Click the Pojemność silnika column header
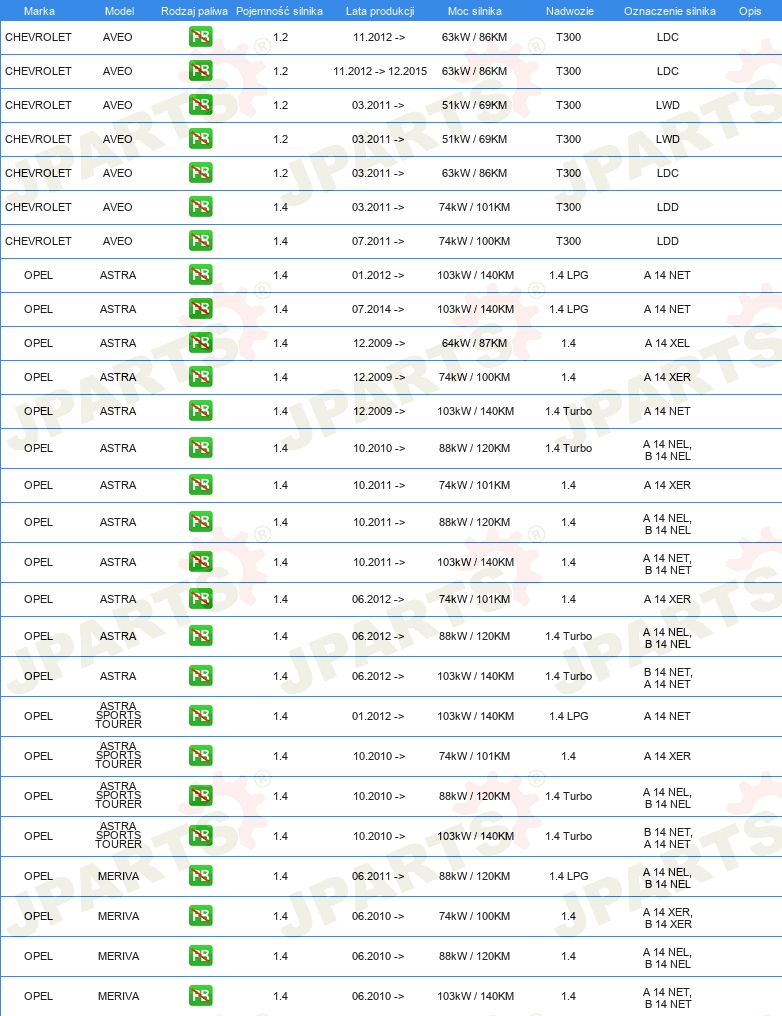The width and height of the screenshot is (782, 1016). 279,11
